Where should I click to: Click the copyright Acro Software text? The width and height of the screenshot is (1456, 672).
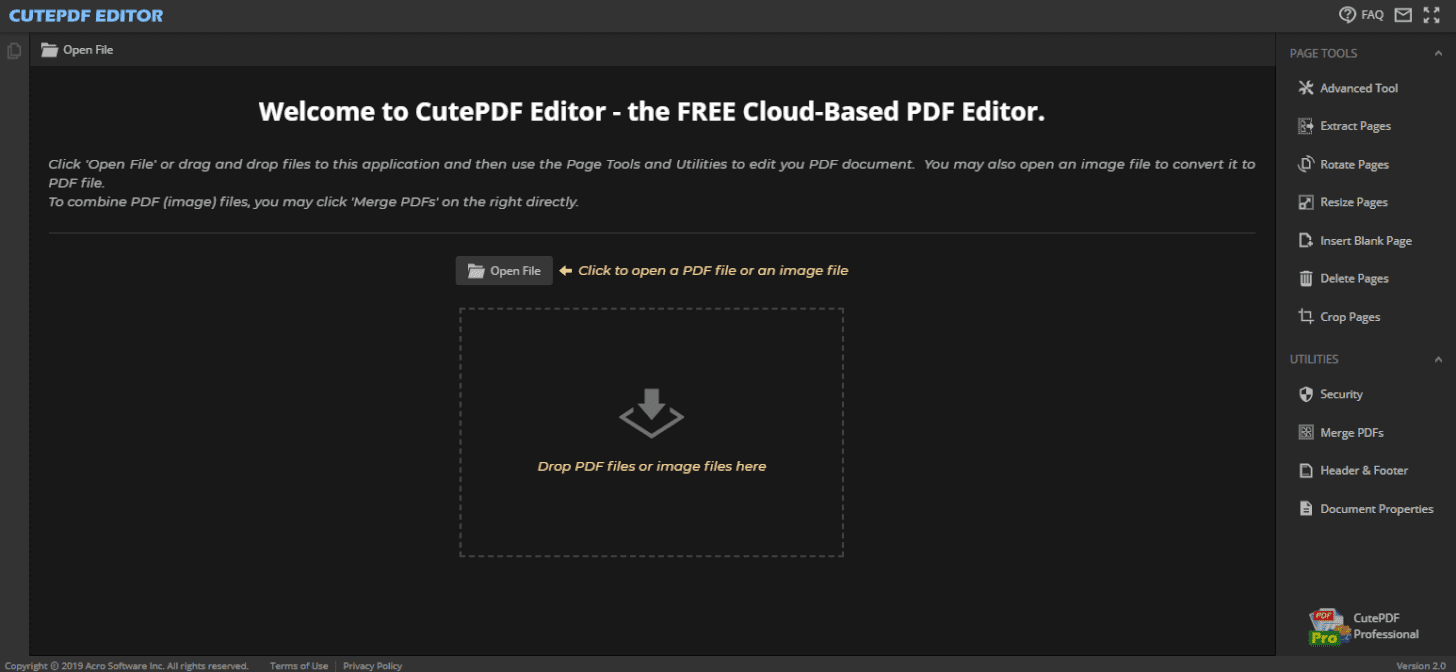[x=126, y=666]
